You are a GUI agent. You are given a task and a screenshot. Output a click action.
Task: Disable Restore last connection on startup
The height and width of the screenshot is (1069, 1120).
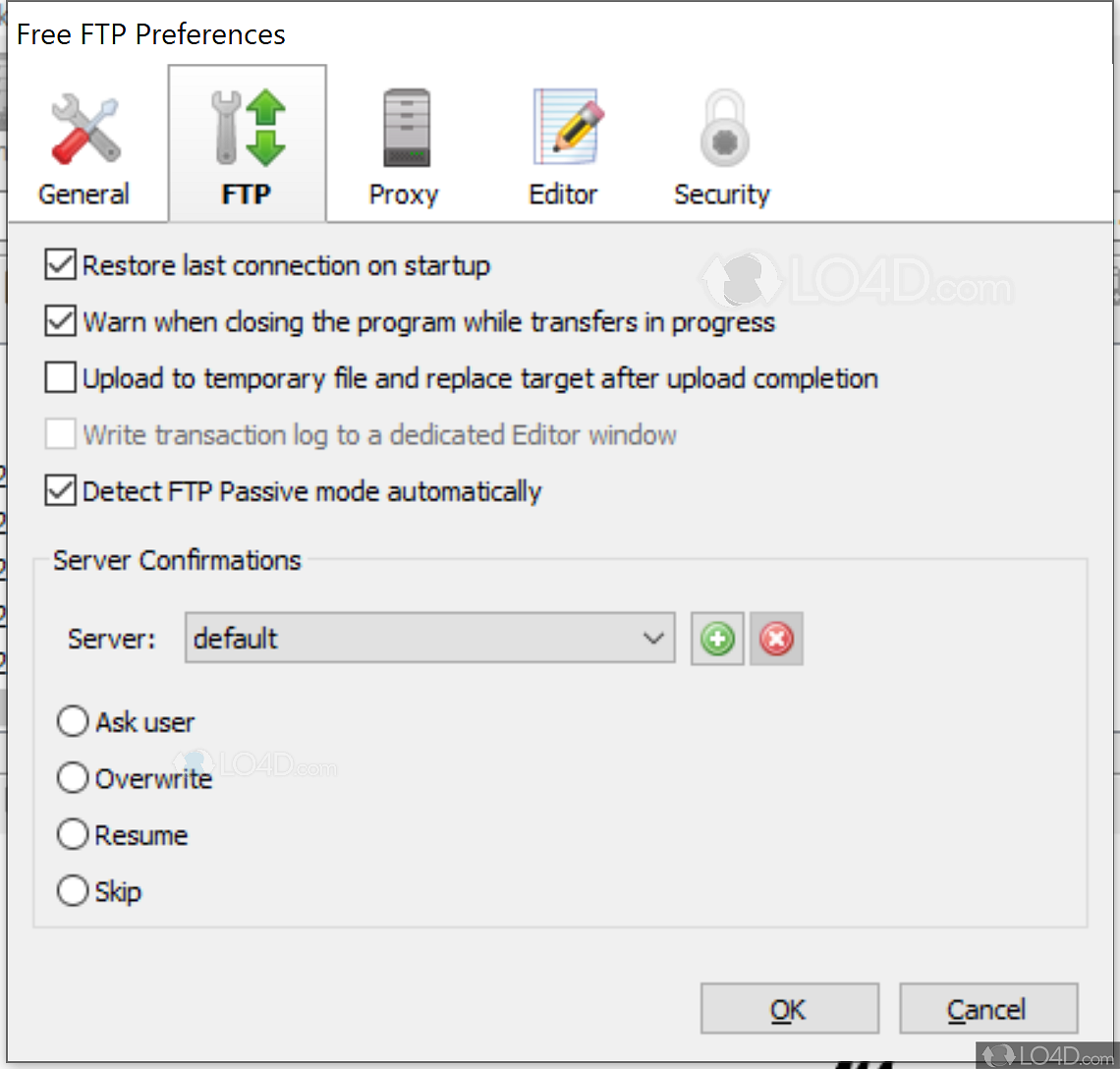pyautogui.click(x=60, y=264)
